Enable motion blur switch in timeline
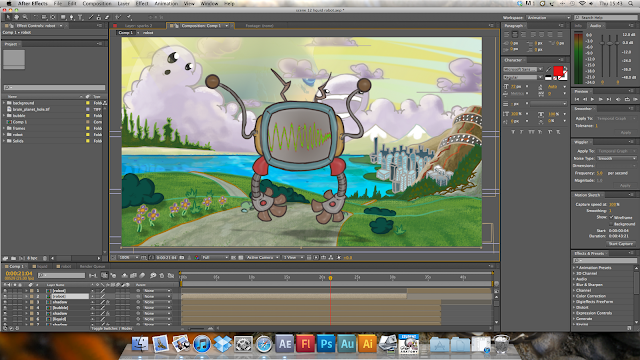Image resolution: width=640 pixels, height=360 pixels. click(x=142, y=276)
